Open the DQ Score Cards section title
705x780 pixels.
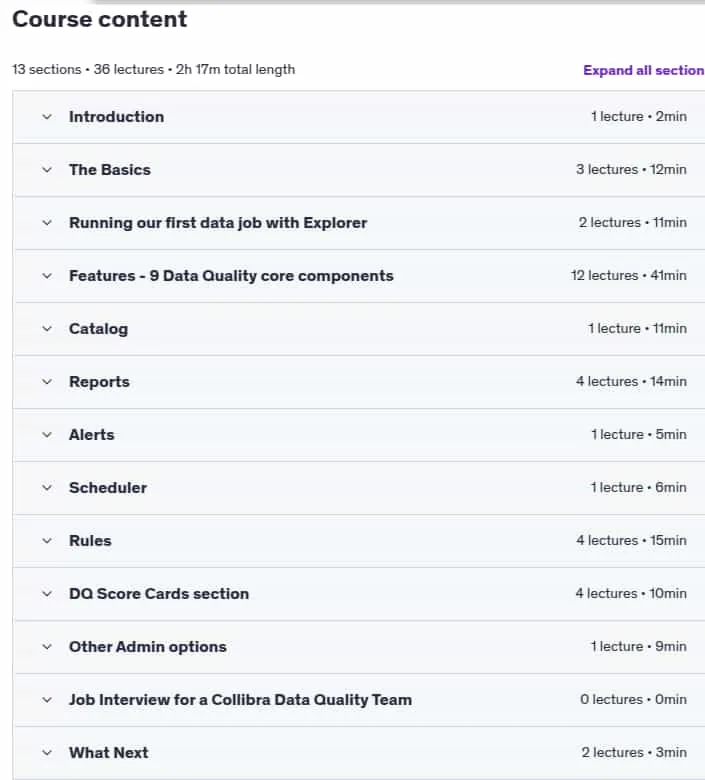click(x=159, y=594)
